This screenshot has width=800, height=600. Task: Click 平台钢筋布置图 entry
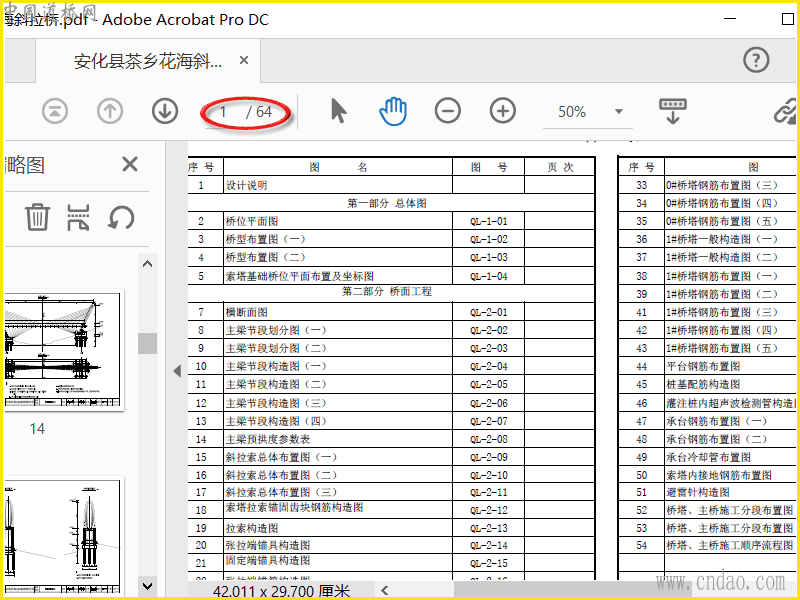point(703,366)
